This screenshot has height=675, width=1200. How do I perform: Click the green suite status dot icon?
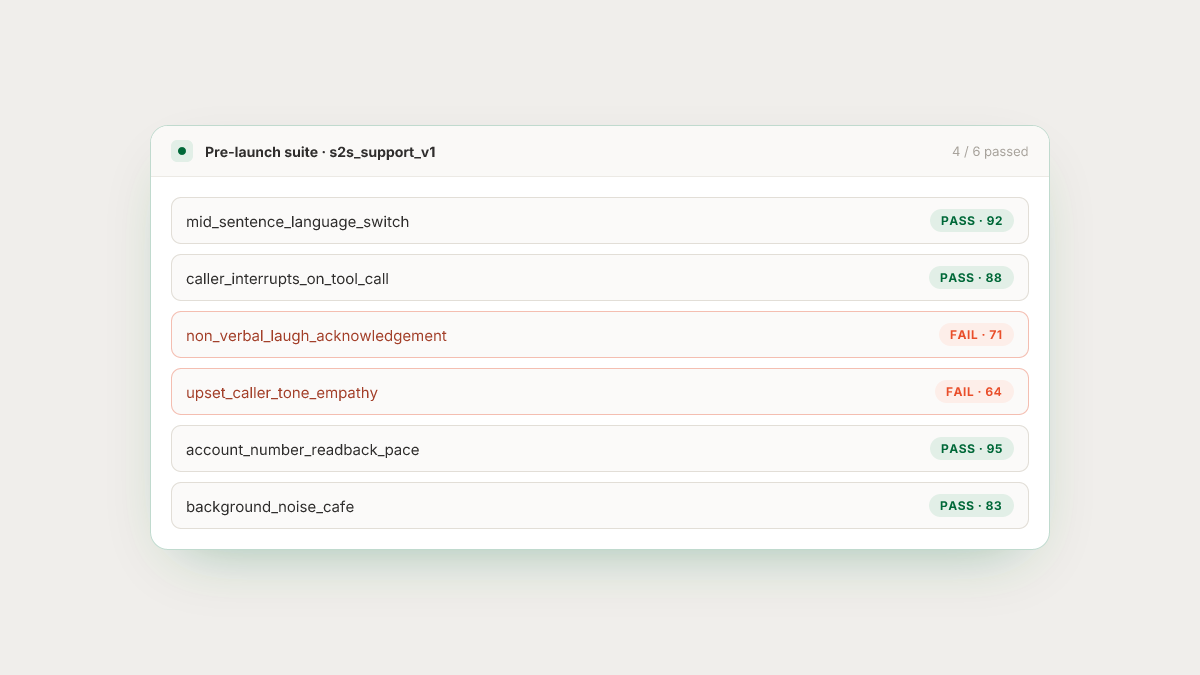pos(182,152)
